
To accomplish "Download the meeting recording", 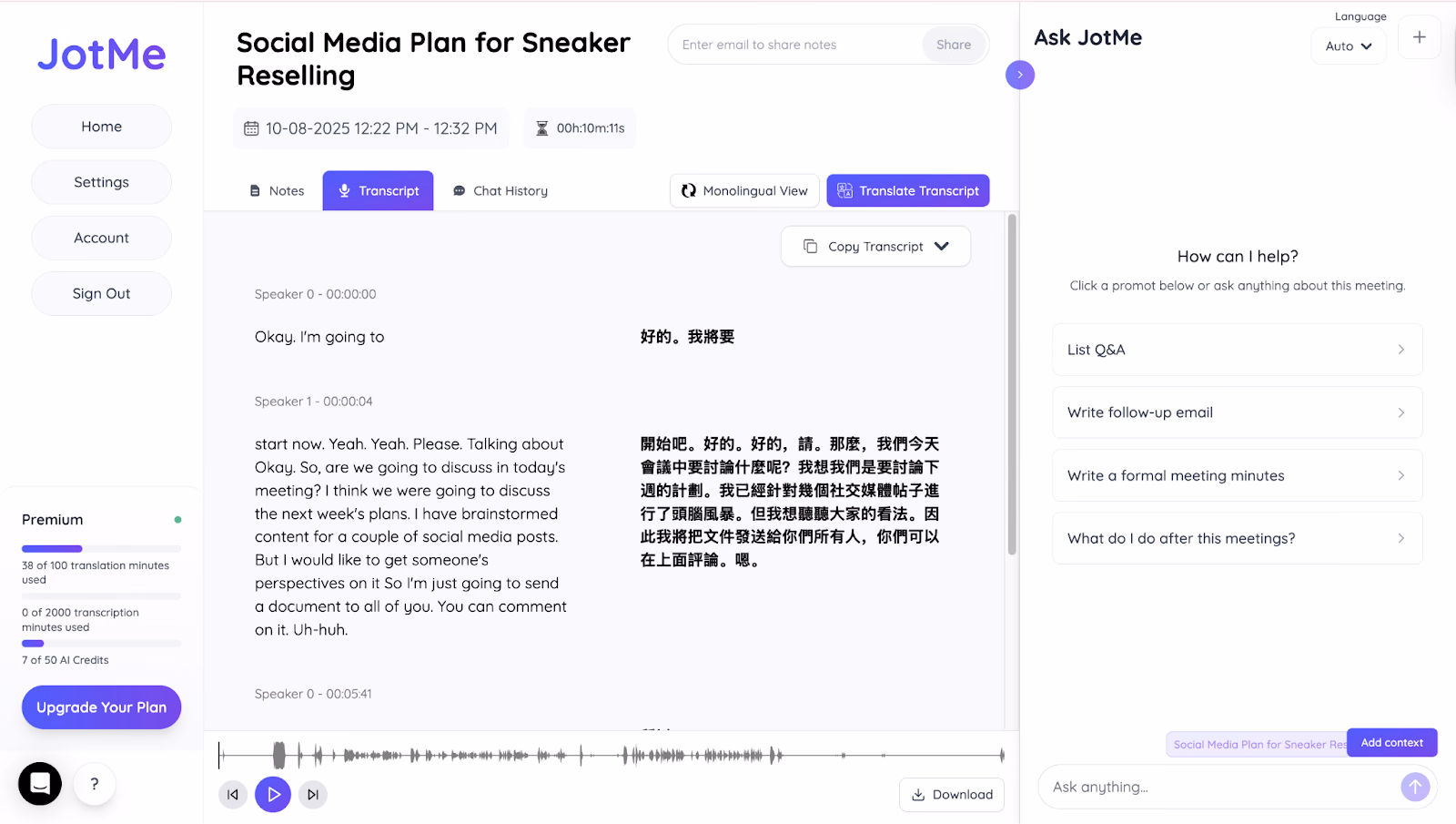I will click(952, 795).
